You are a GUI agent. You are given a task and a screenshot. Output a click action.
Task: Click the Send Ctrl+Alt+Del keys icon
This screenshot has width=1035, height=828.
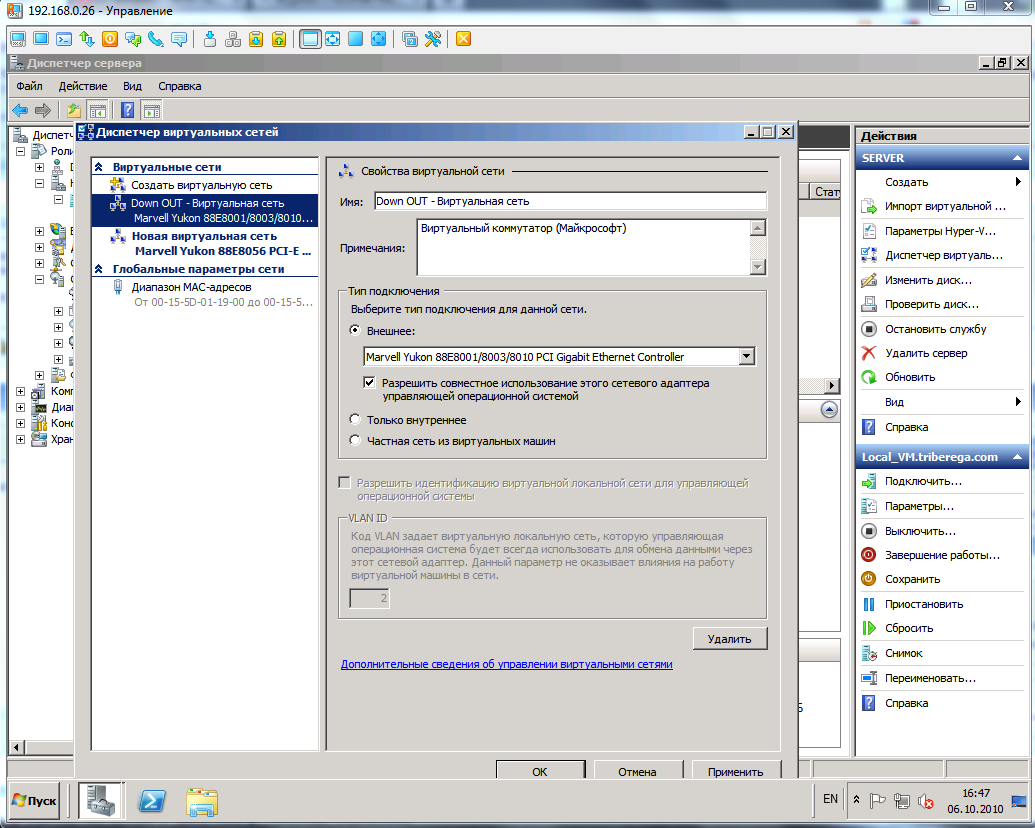(x=233, y=39)
